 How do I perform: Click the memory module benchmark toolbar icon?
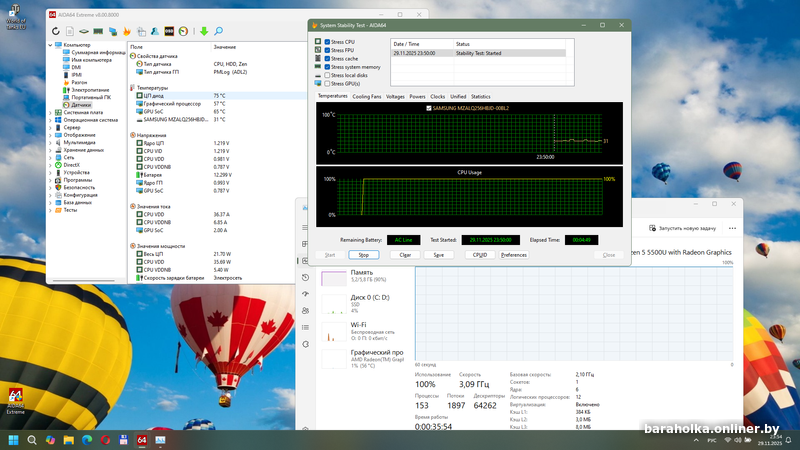click(x=98, y=31)
